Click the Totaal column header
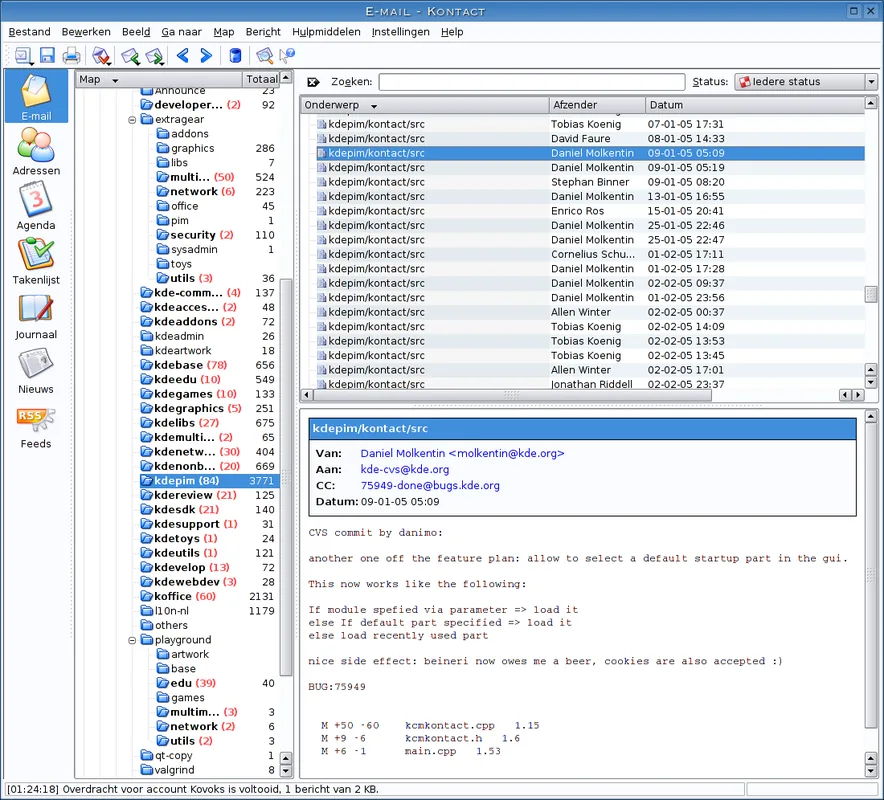The width and height of the screenshot is (884, 800). point(261,79)
